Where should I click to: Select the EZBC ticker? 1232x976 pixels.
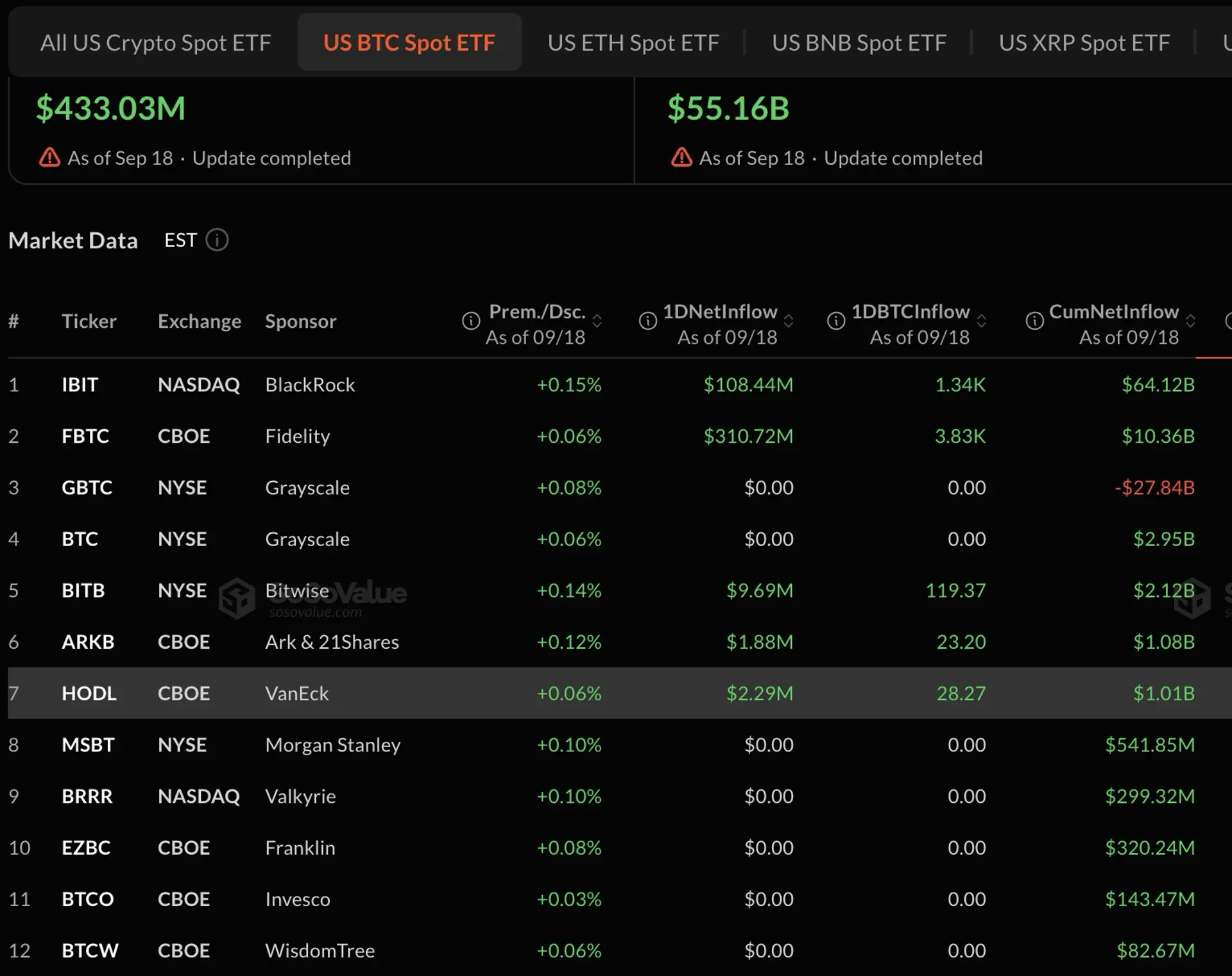point(86,847)
